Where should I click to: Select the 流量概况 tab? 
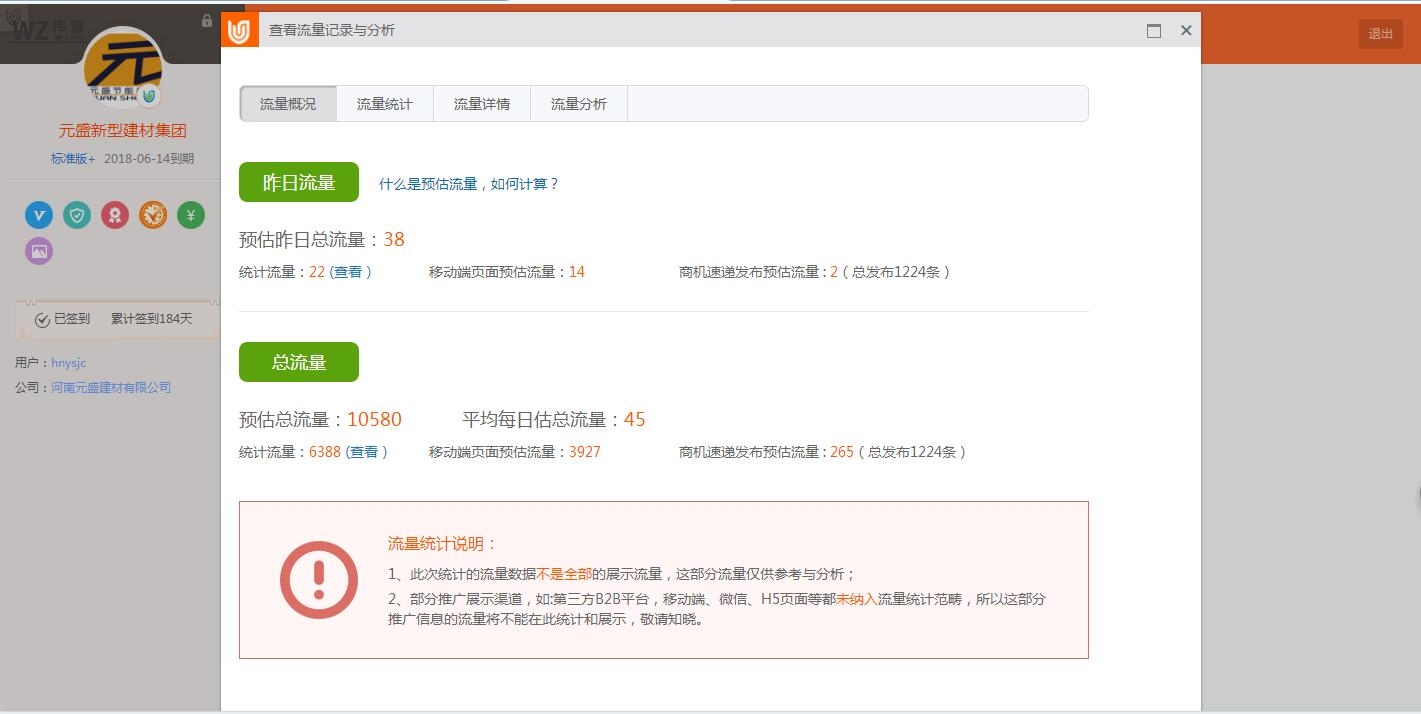(288, 104)
